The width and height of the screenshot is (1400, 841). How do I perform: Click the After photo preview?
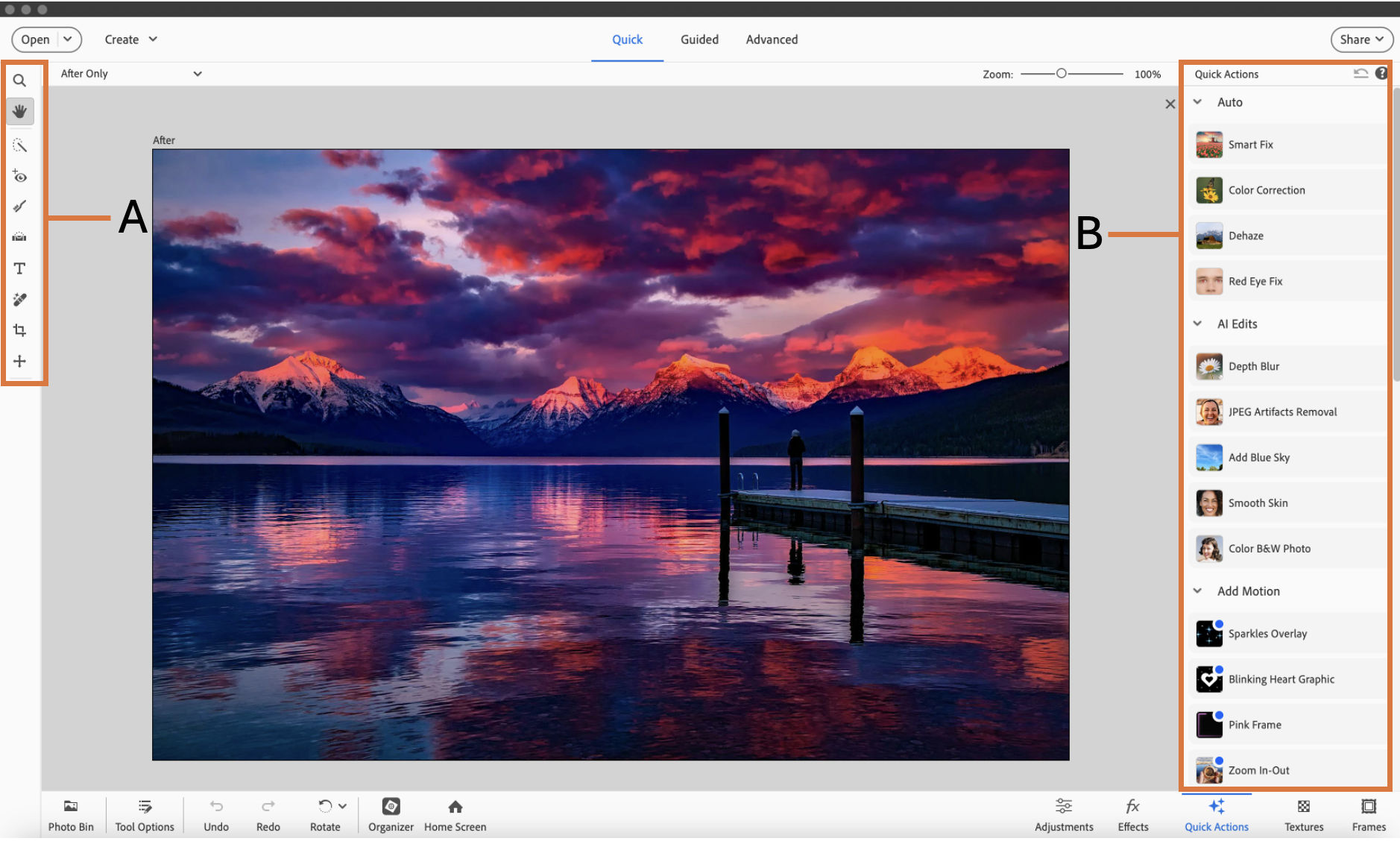611,455
